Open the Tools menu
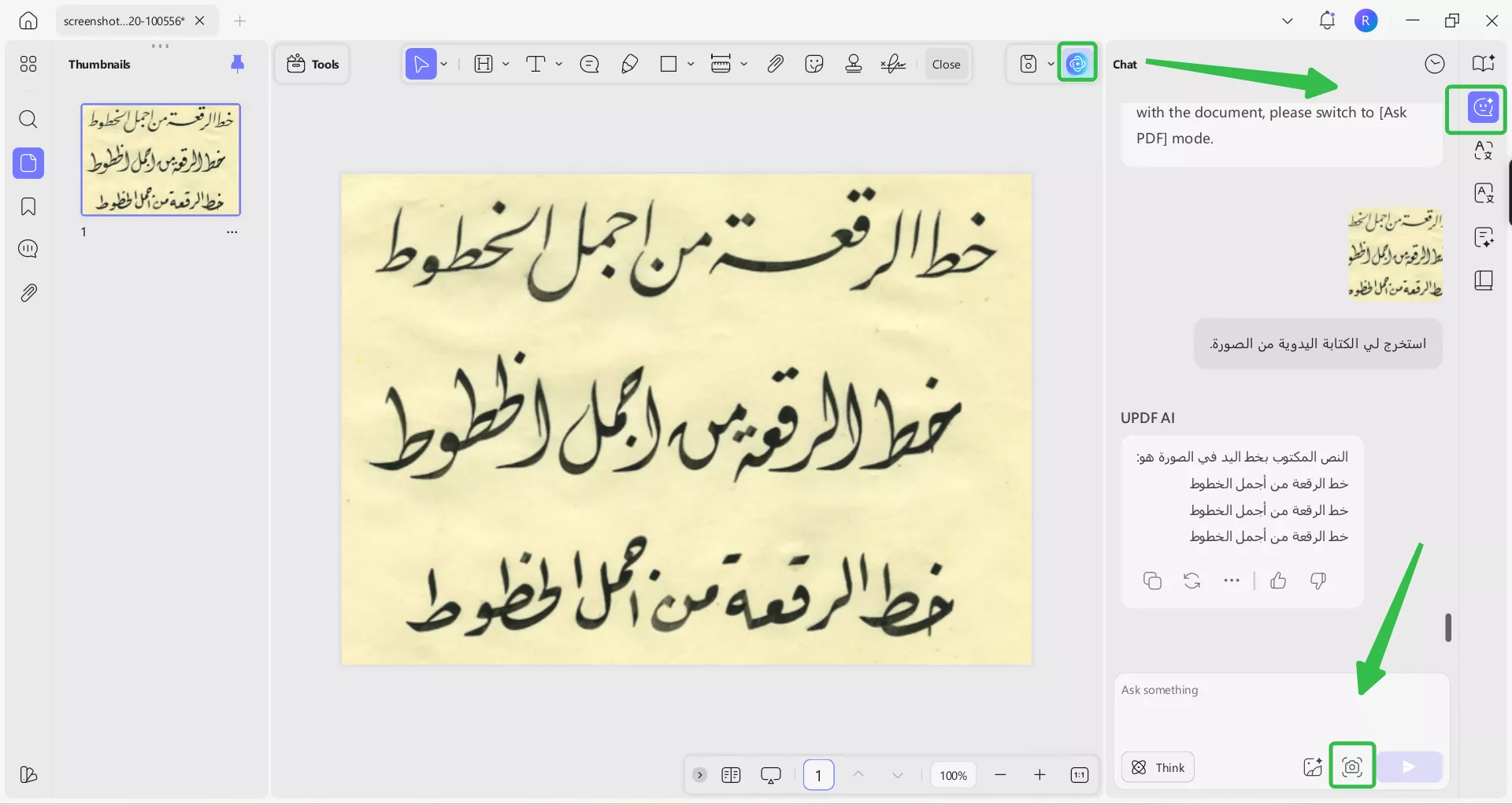1512x805 pixels. click(313, 65)
